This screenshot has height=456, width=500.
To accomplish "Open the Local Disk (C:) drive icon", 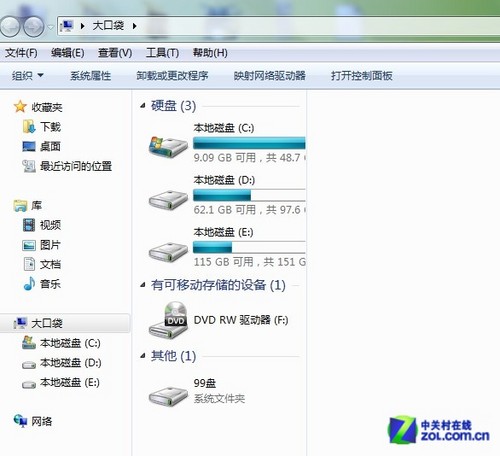I will [x=168, y=147].
